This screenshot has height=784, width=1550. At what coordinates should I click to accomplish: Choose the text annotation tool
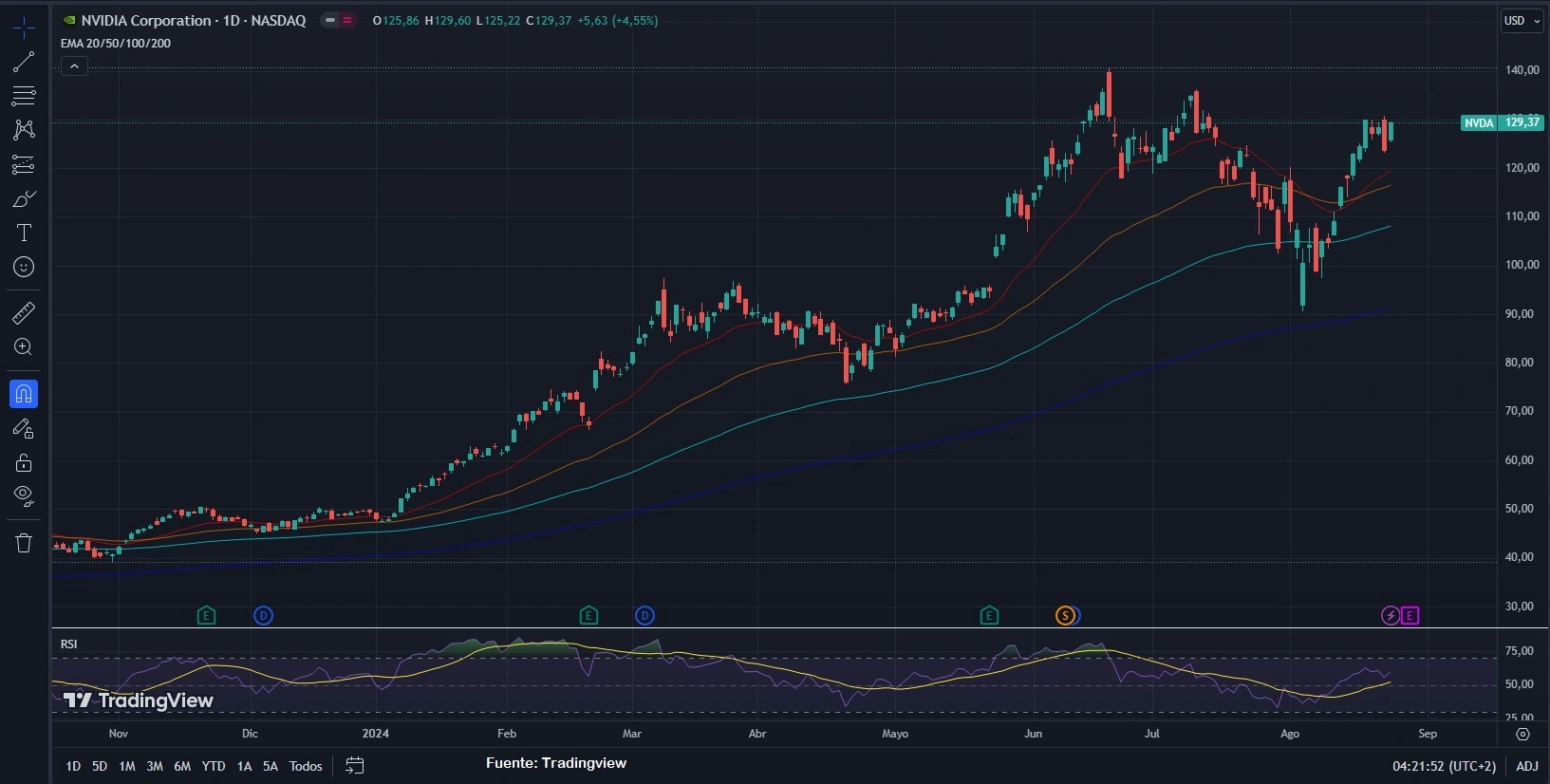click(24, 233)
